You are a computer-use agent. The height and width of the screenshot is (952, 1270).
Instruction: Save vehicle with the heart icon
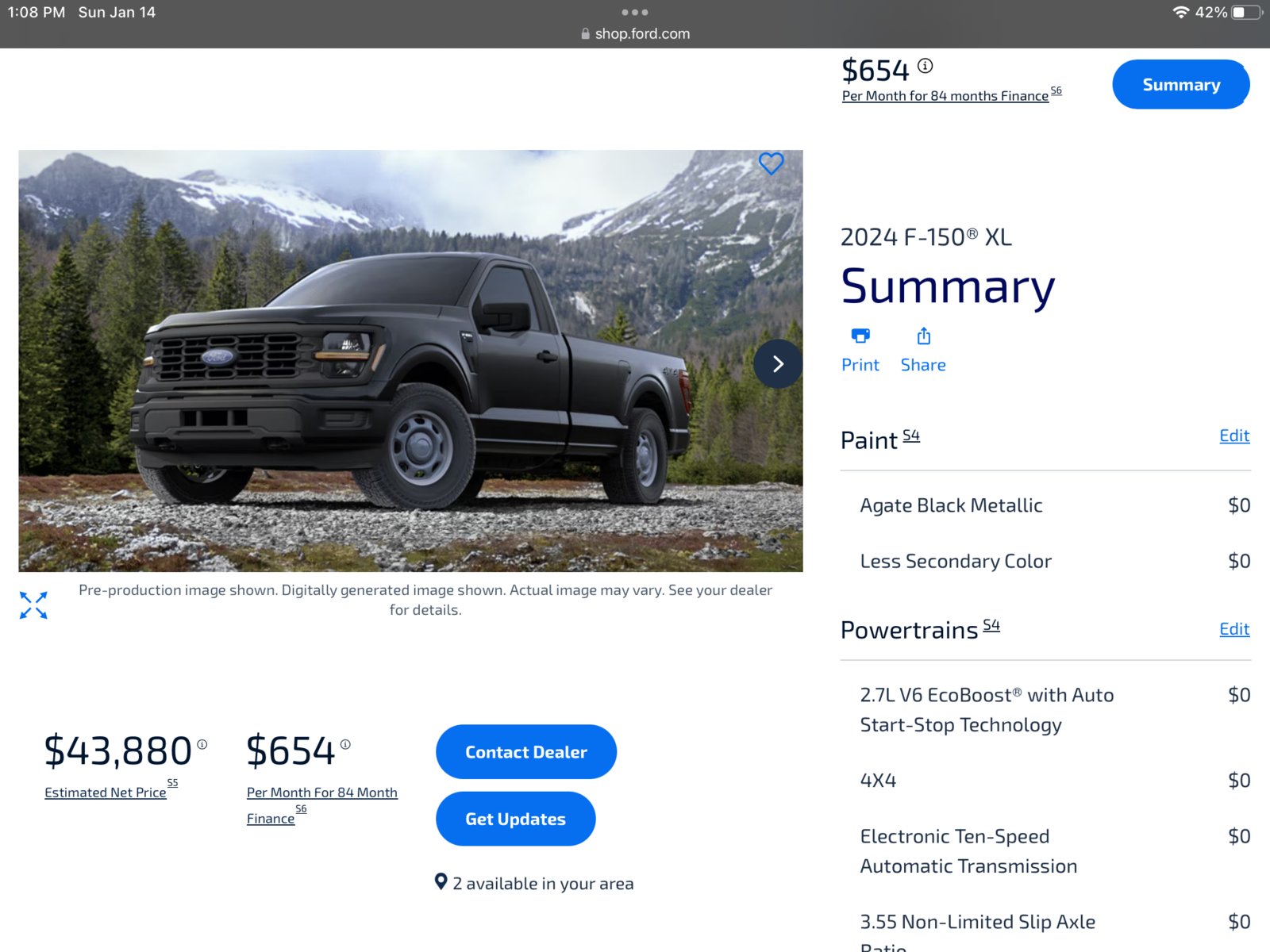(771, 163)
